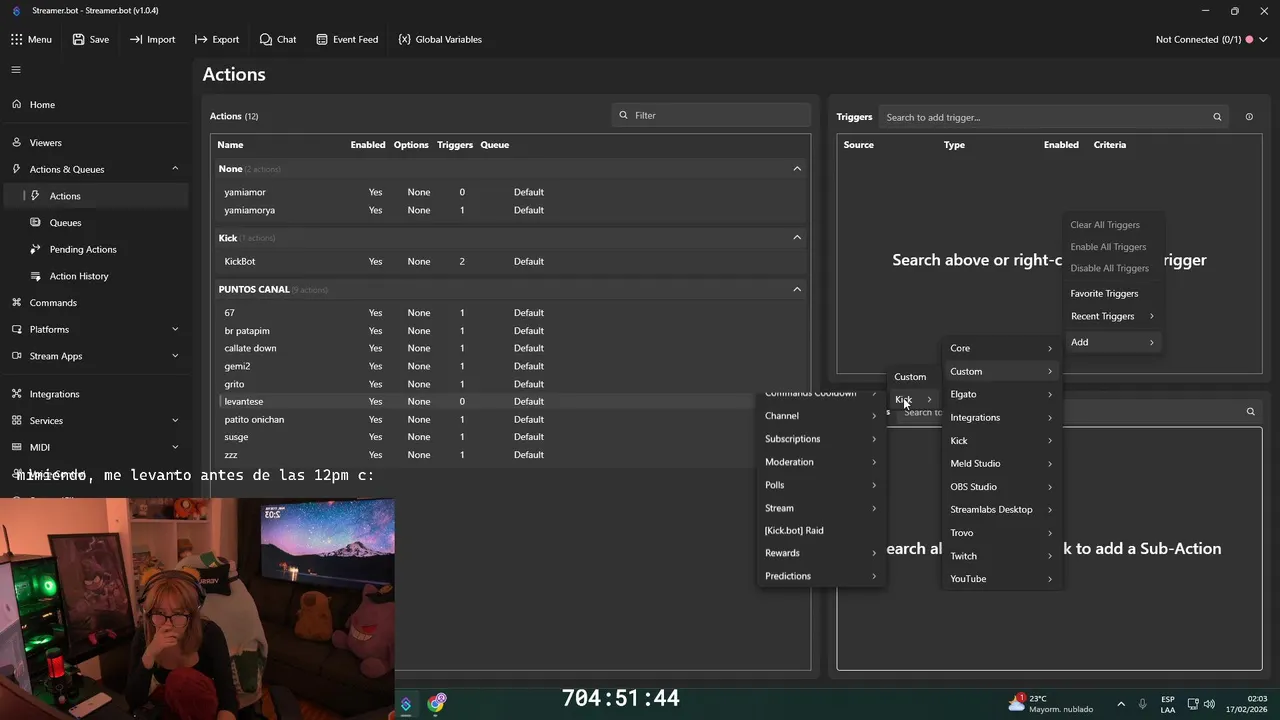Click the trigger search magnifier icon
Screen dimensions: 1280x720
pyautogui.click(x=1217, y=117)
